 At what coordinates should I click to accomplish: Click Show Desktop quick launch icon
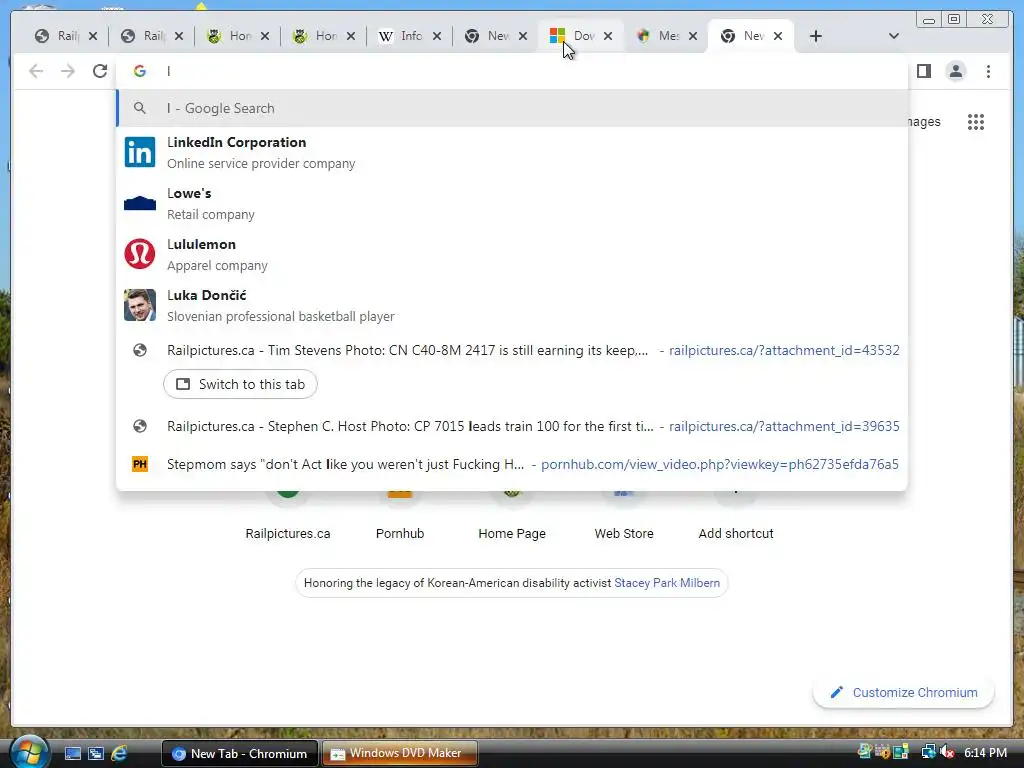click(x=72, y=754)
